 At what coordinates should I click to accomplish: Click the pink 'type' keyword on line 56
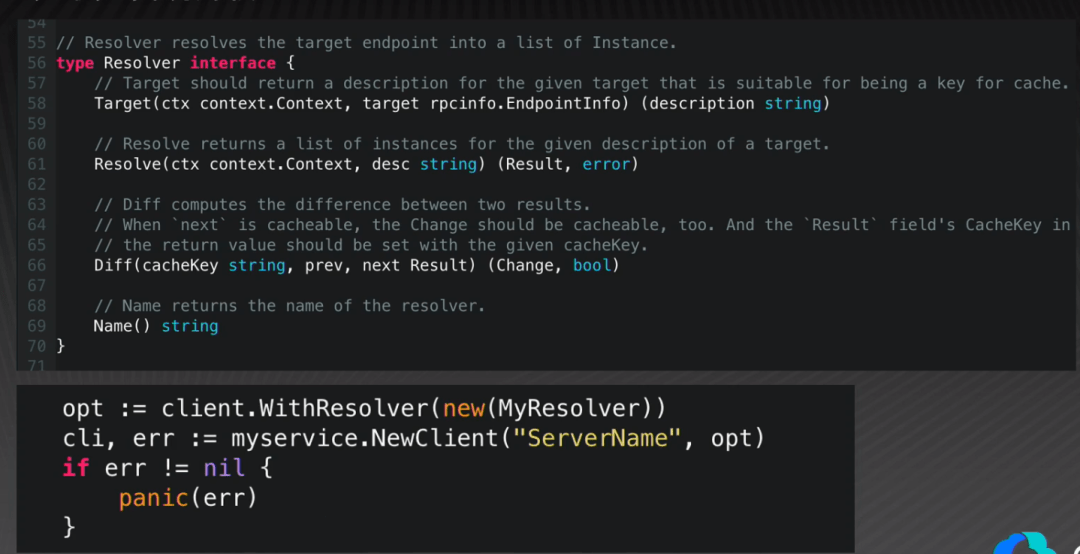click(75, 63)
